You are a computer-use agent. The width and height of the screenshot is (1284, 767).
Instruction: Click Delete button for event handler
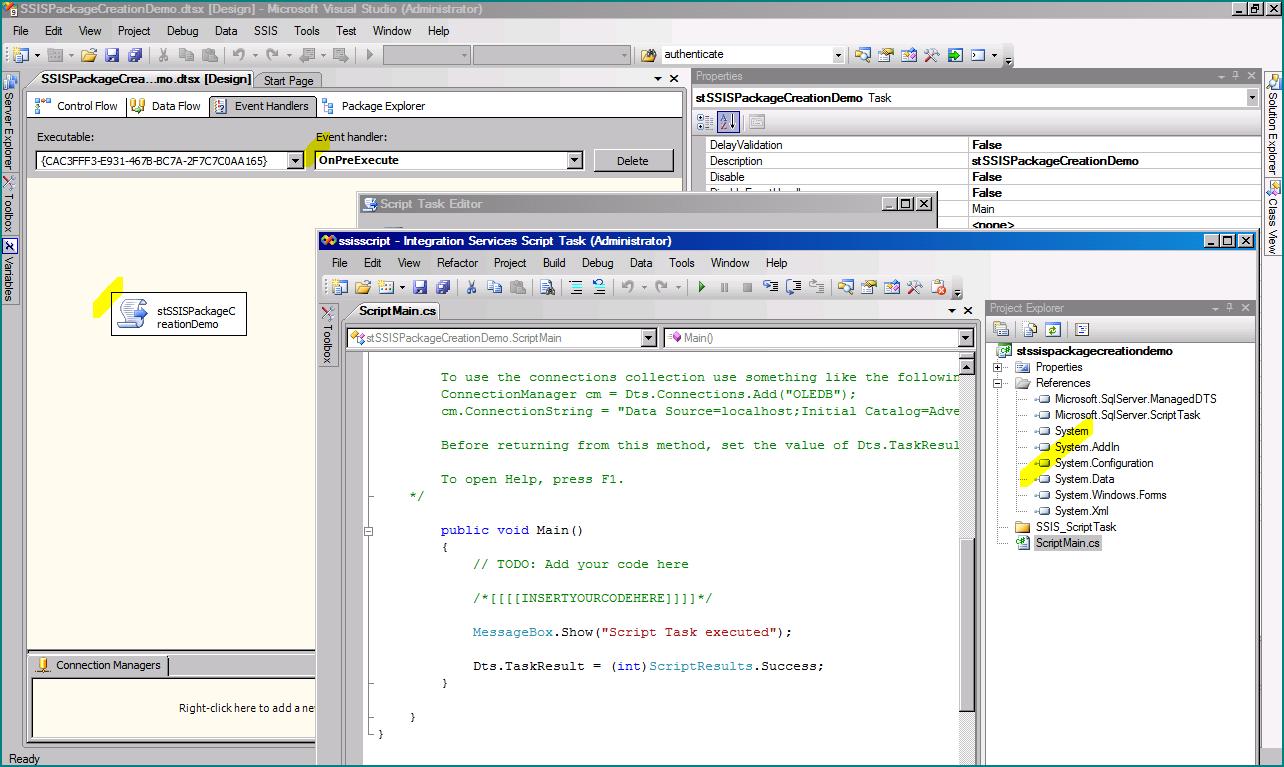632,160
